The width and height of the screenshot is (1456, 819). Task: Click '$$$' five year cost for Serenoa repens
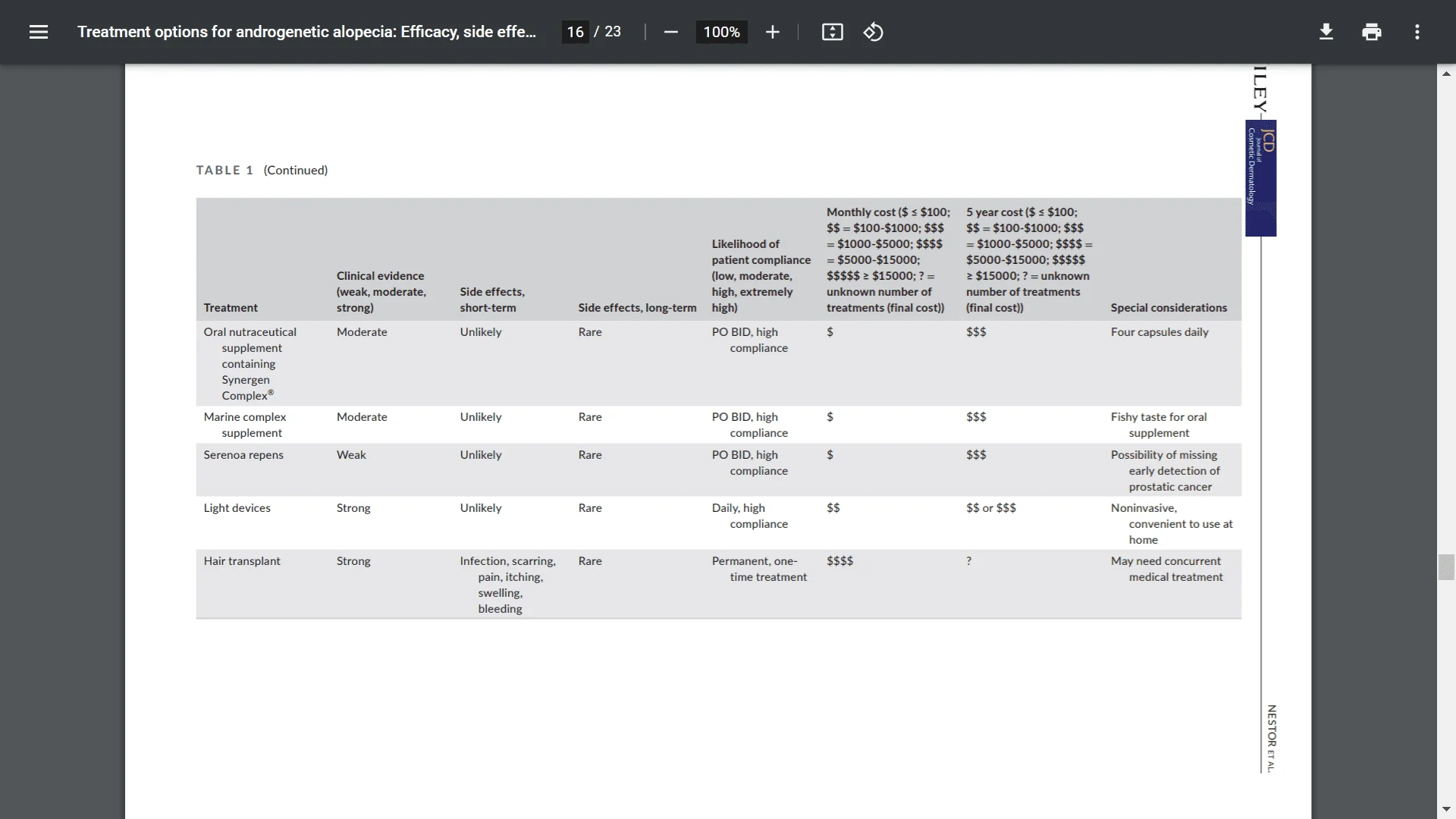pyautogui.click(x=976, y=454)
